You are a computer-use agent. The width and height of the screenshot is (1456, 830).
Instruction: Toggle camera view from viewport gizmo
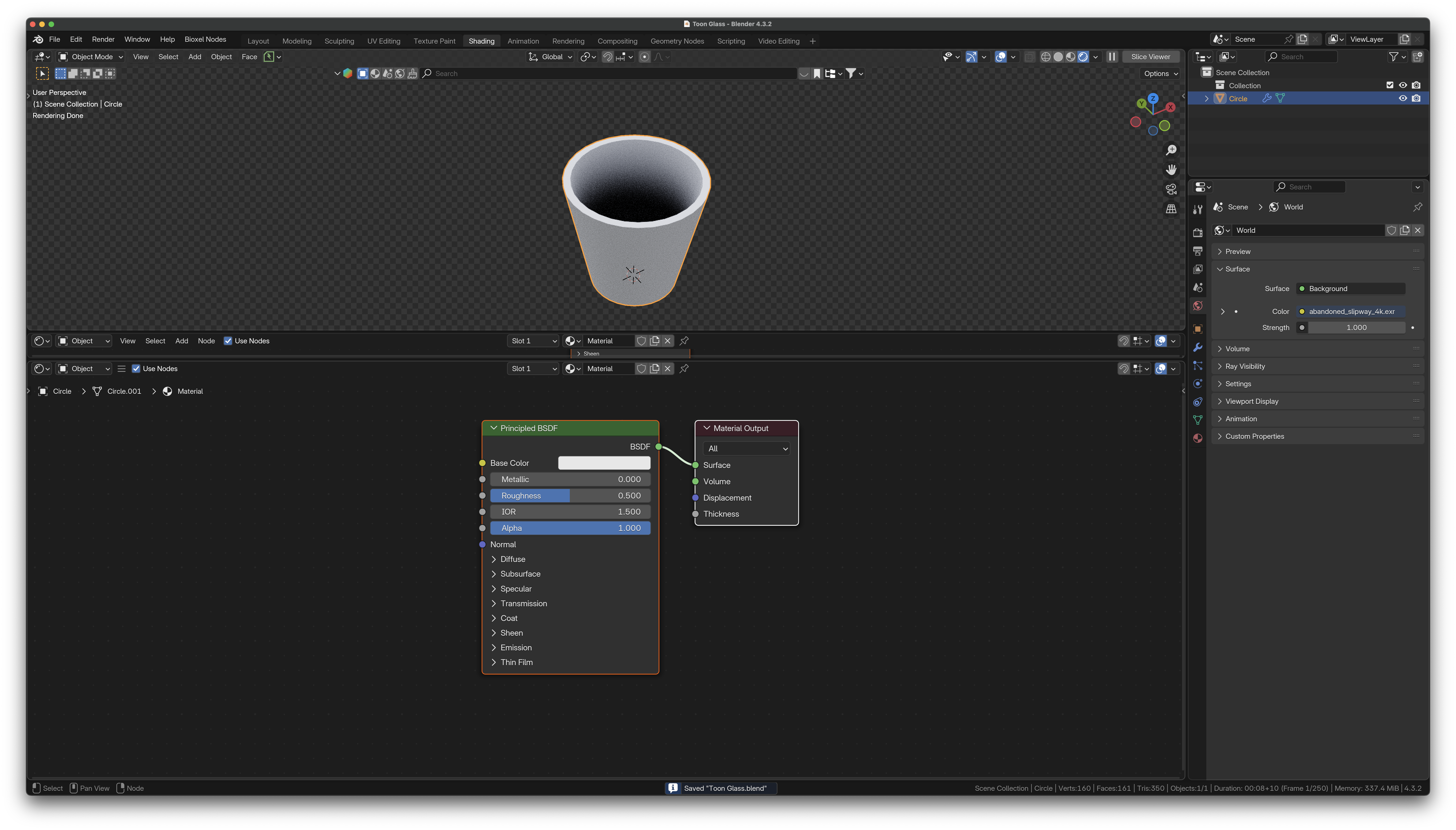click(x=1171, y=189)
